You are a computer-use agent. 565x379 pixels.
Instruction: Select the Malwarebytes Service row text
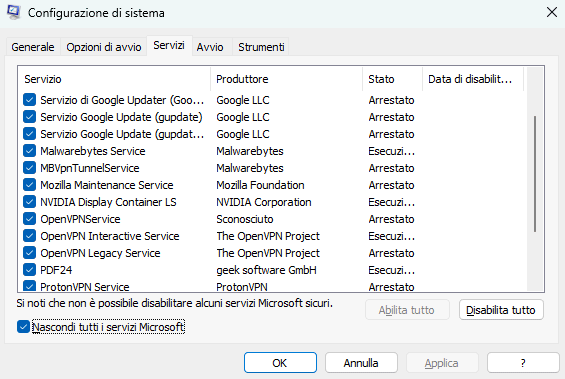[93, 151]
